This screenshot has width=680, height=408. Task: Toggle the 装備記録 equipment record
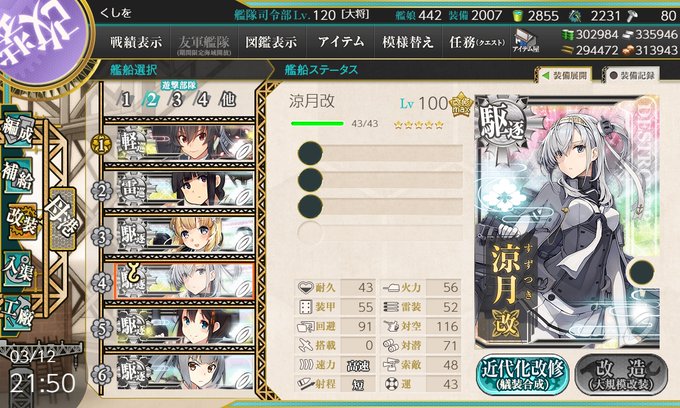631,75
